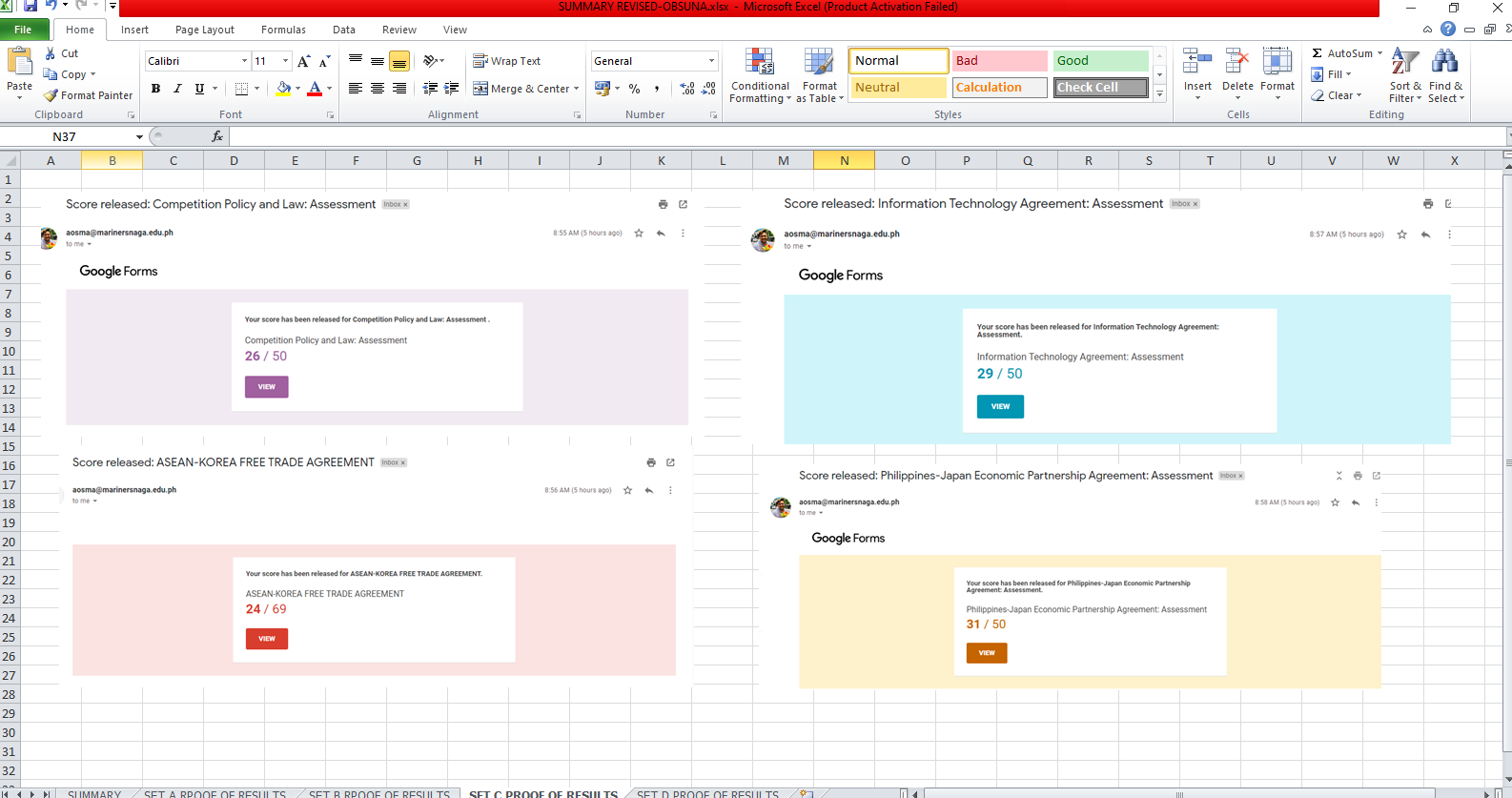The width and height of the screenshot is (1512, 798).
Task: Decrease font size with Shrink Font icon
Action: 324,61
